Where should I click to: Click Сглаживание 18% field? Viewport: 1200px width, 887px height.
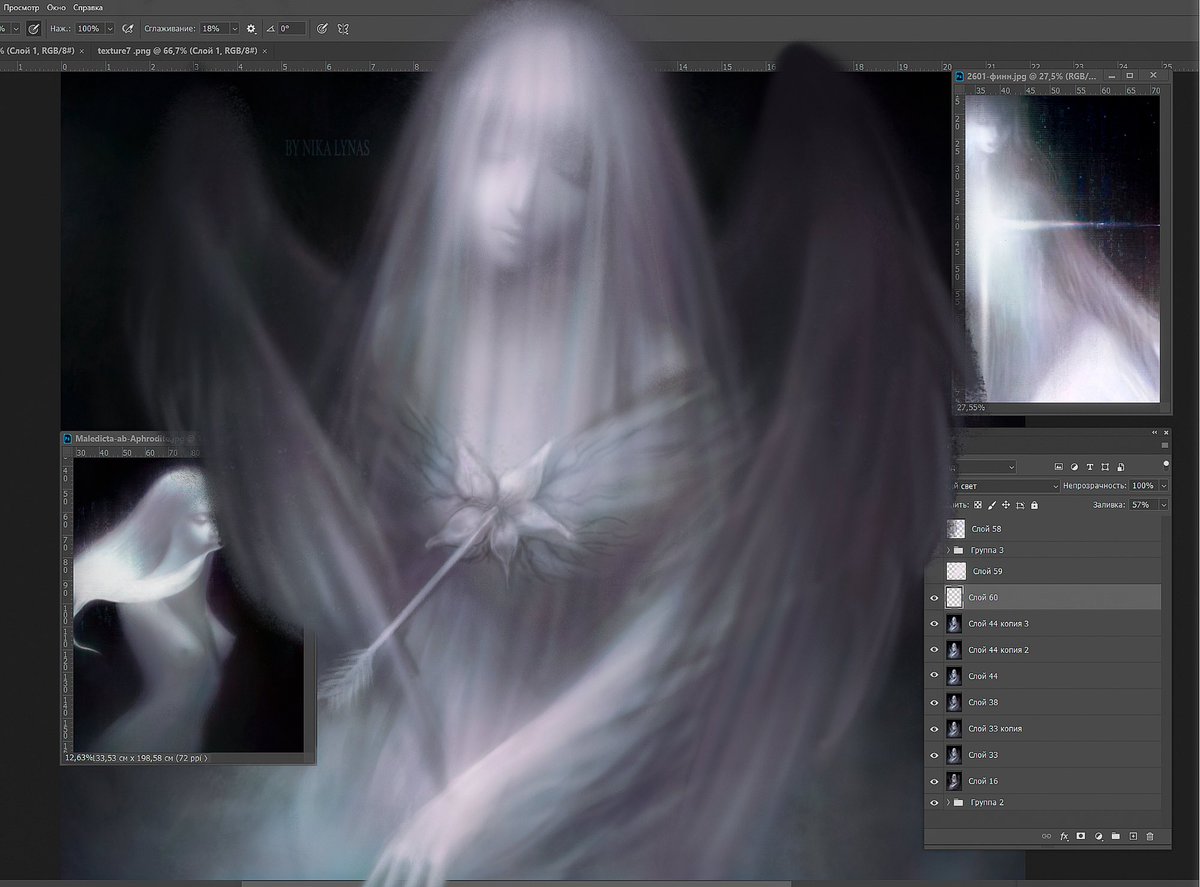213,29
